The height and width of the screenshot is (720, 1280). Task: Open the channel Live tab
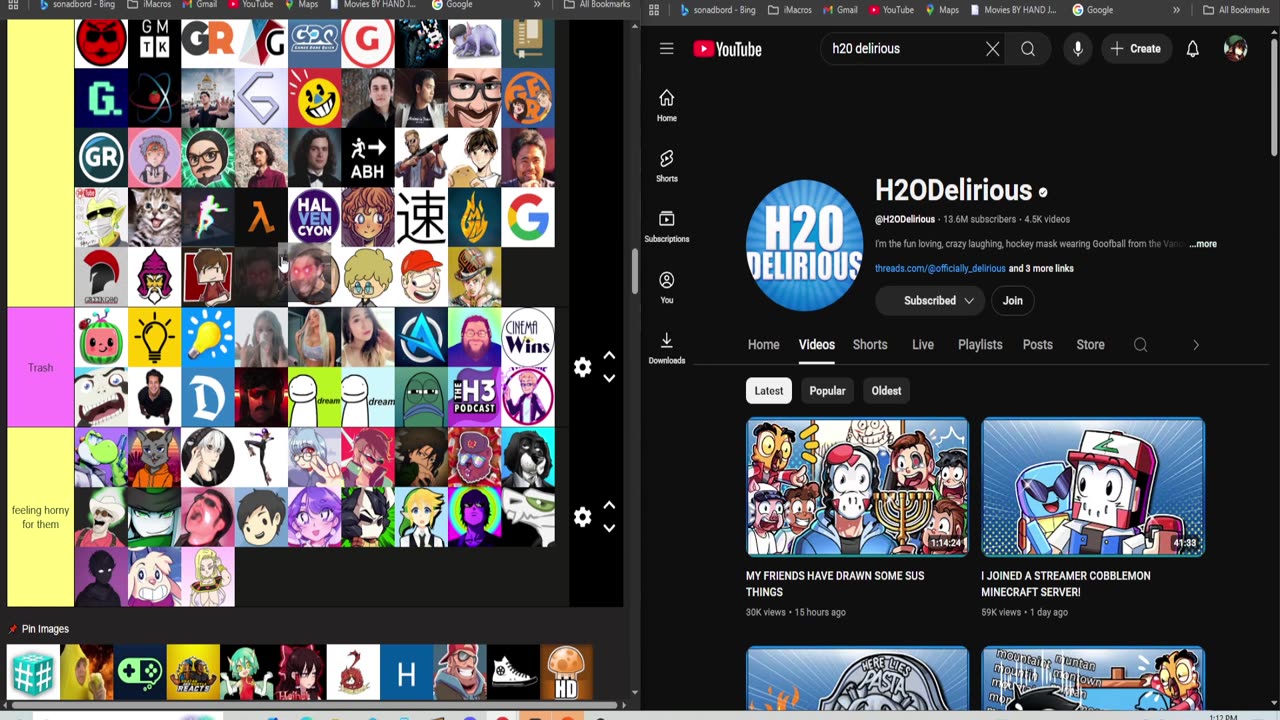(x=923, y=345)
